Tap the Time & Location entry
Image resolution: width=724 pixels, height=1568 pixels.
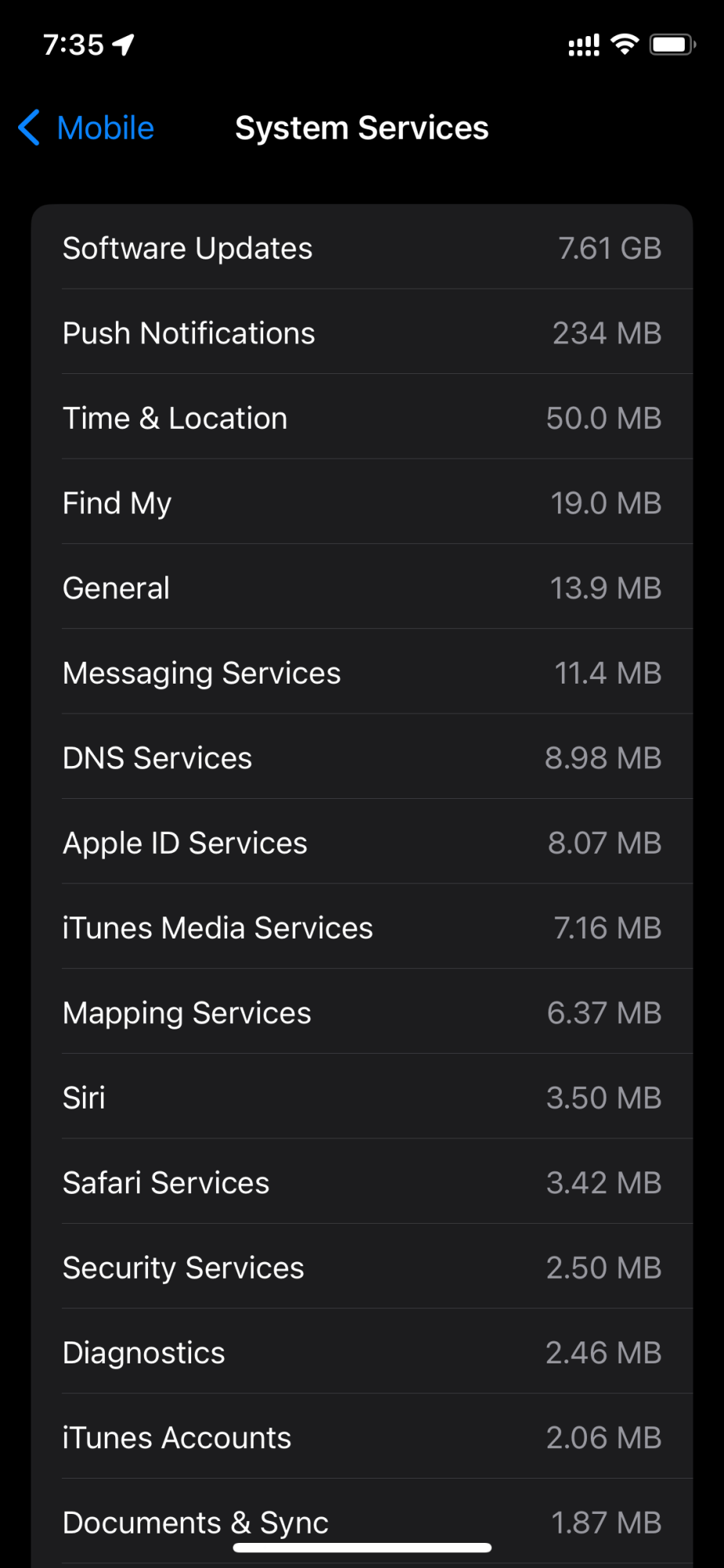[362, 418]
